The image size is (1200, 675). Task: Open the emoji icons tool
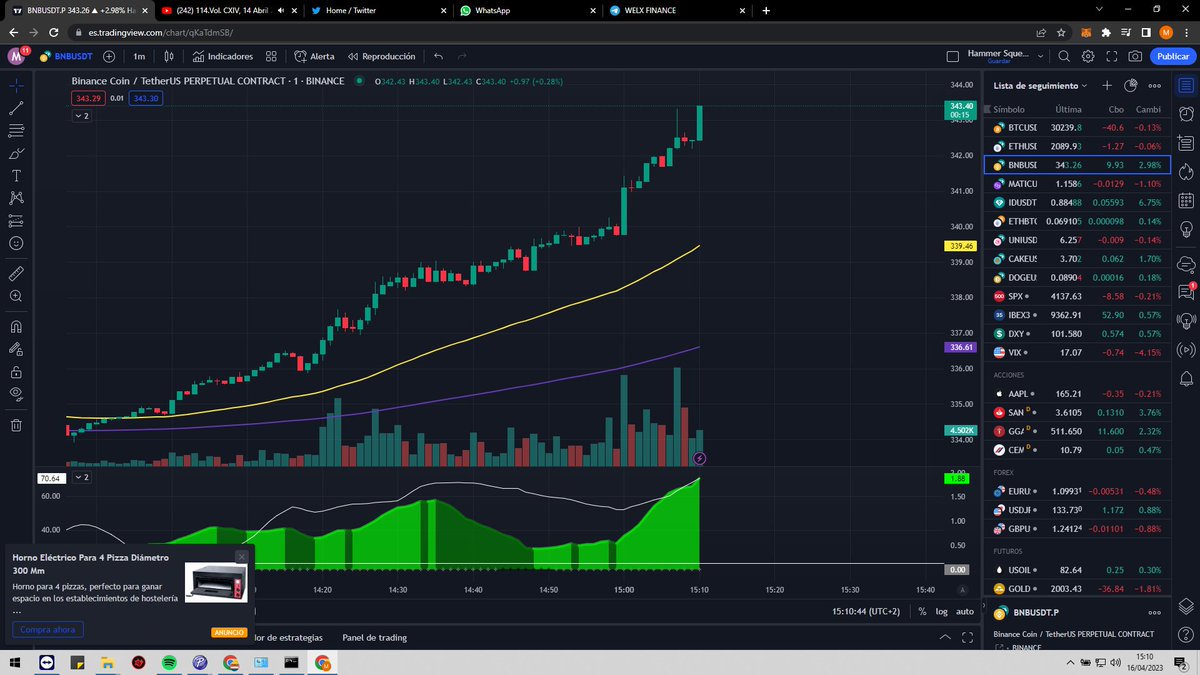(x=16, y=243)
